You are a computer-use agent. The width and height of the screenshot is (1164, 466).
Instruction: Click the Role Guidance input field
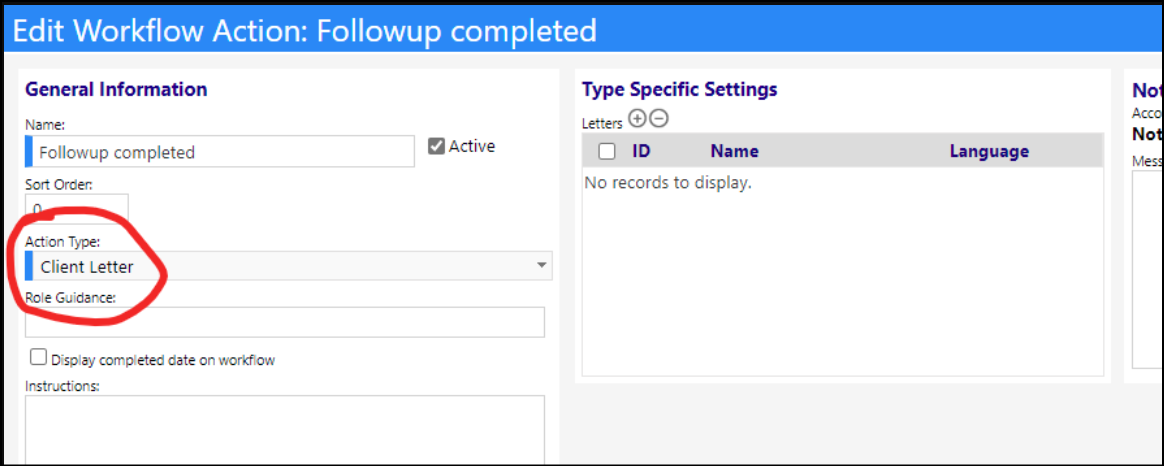pyautogui.click(x=284, y=322)
